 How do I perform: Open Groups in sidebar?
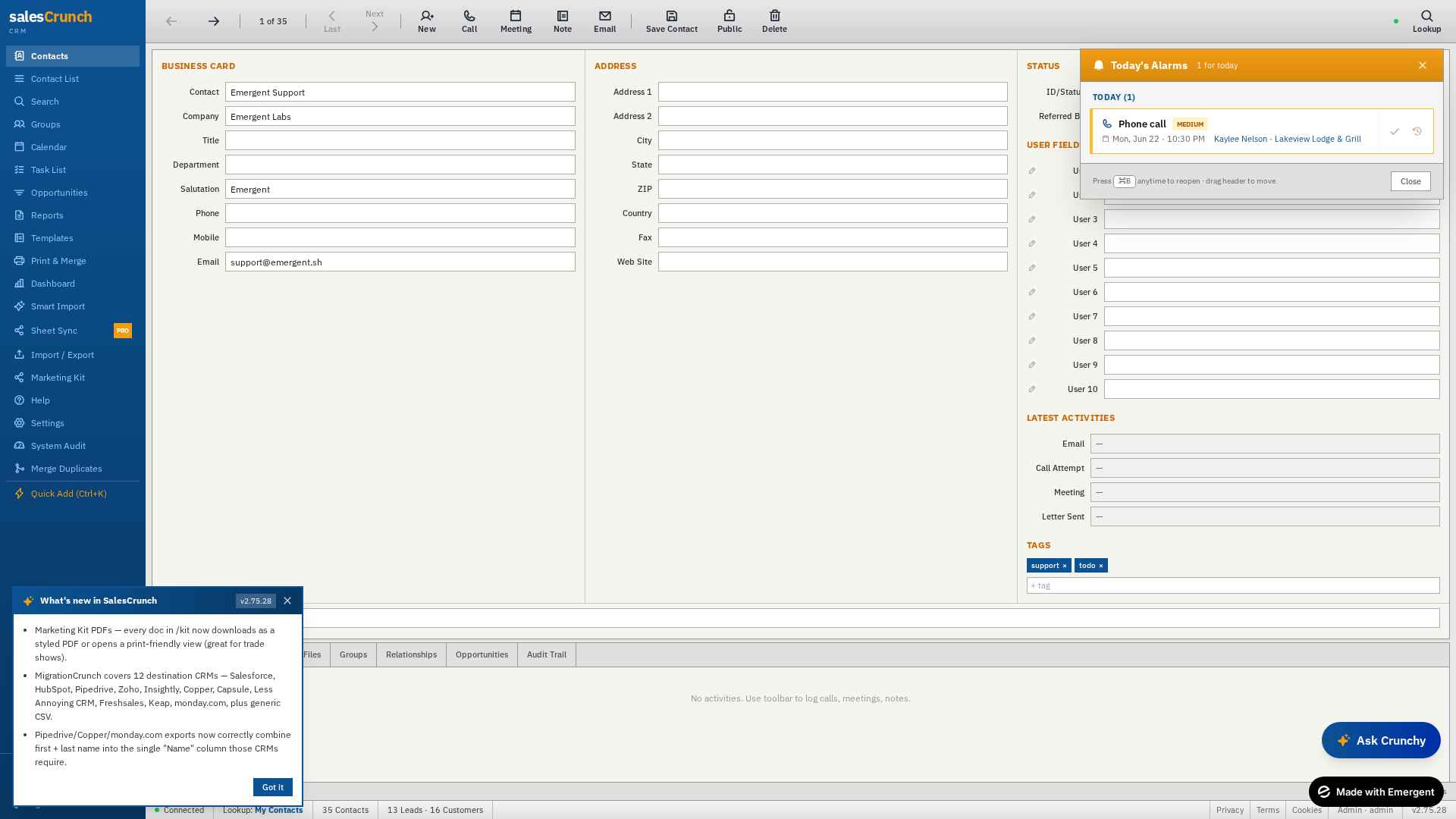tap(73, 124)
